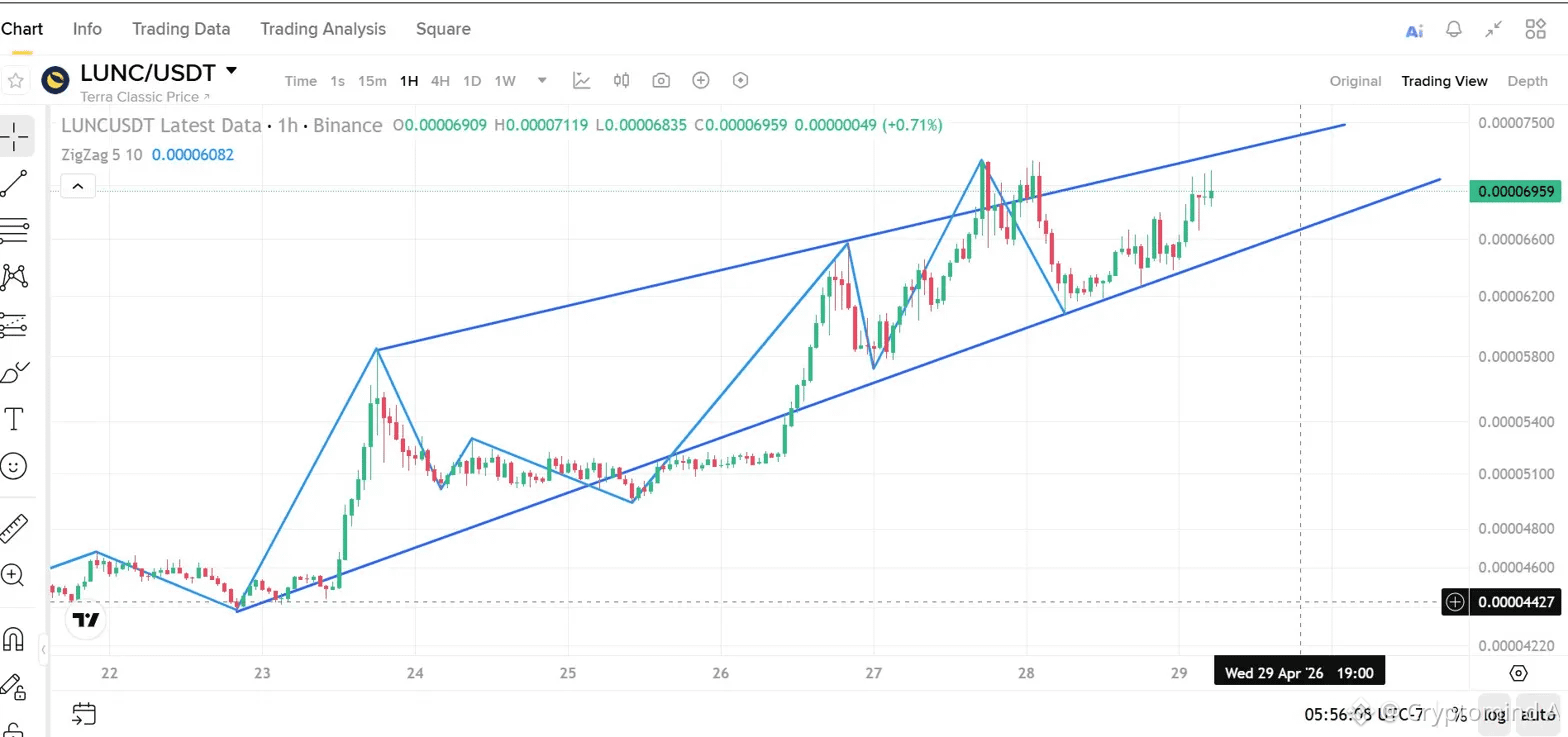The height and width of the screenshot is (737, 1568).
Task: Select the Trading View chart mode
Action: pyautogui.click(x=1444, y=81)
